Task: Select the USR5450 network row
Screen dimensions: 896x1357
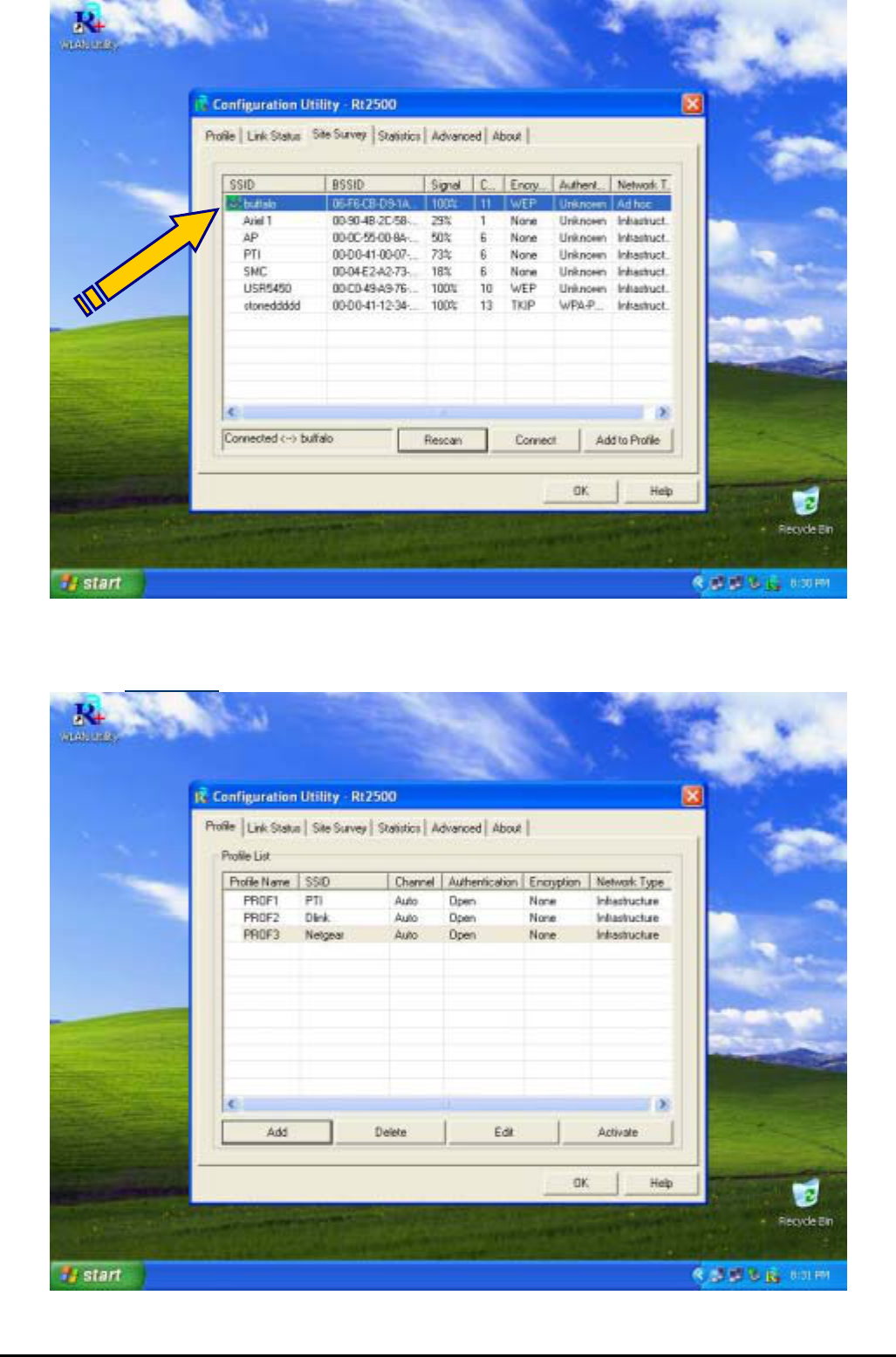Action: coord(448,288)
